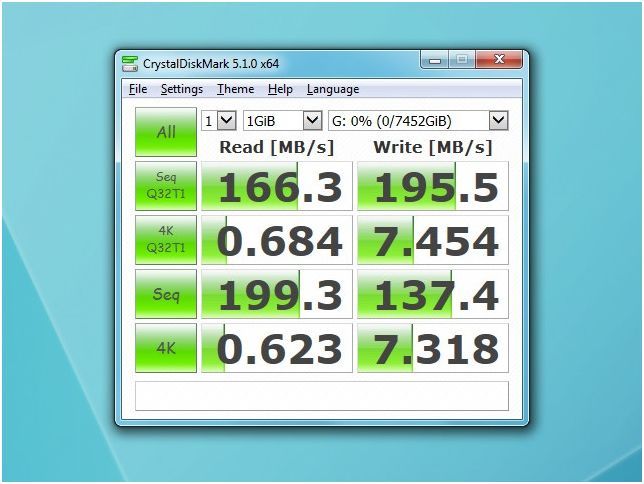This screenshot has width=644, height=484.
Task: Open the Help menu
Action: point(280,89)
